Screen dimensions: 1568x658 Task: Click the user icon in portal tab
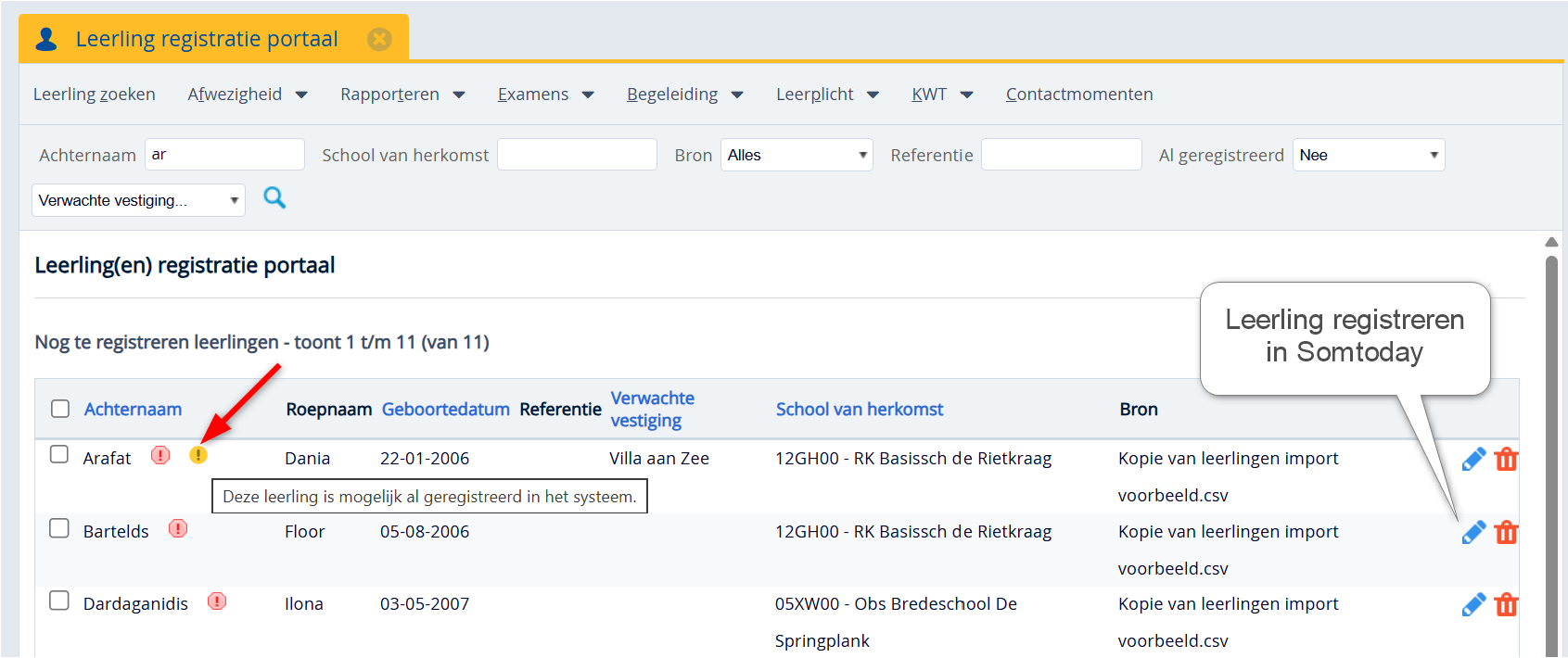coord(46,39)
